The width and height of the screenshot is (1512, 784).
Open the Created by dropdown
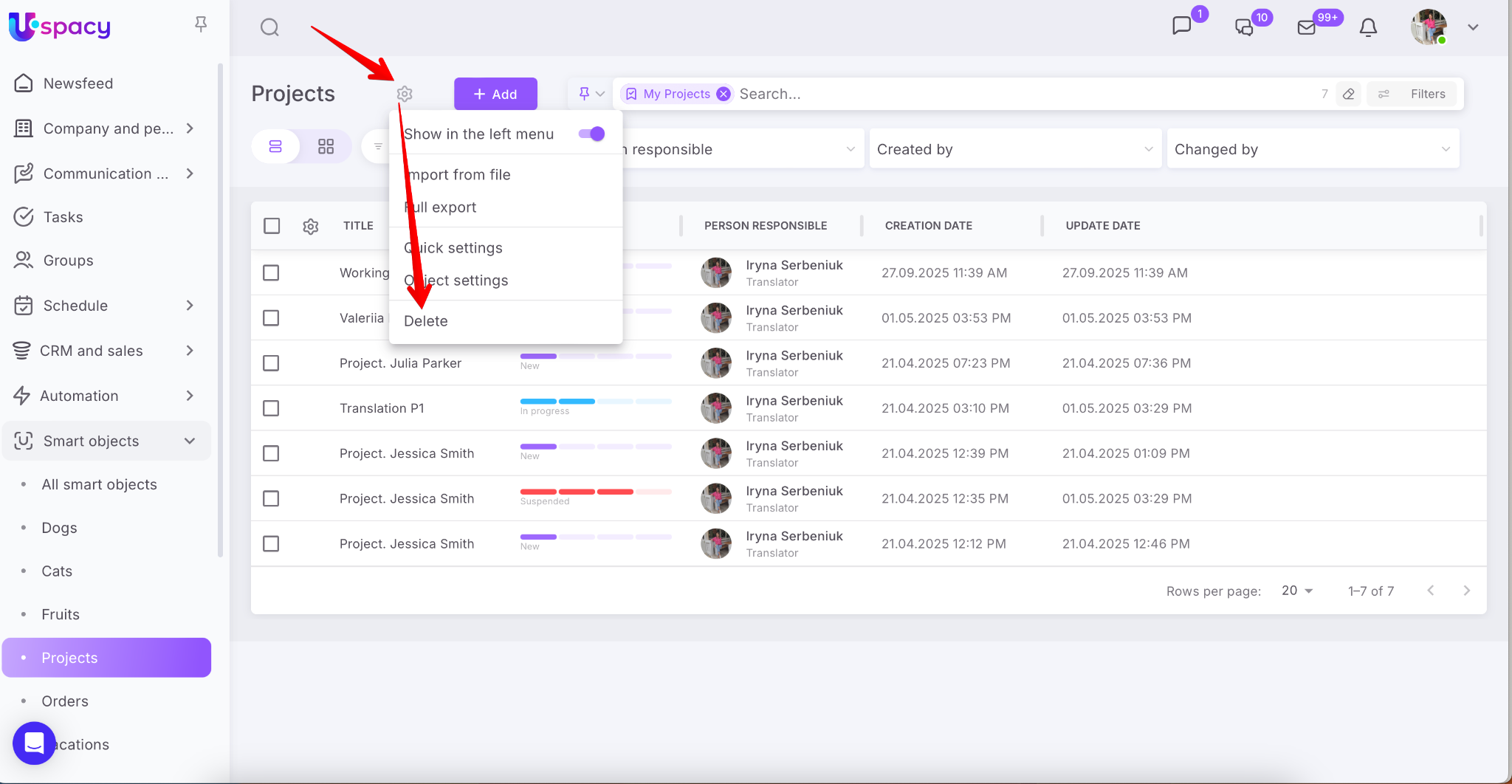coord(1014,149)
